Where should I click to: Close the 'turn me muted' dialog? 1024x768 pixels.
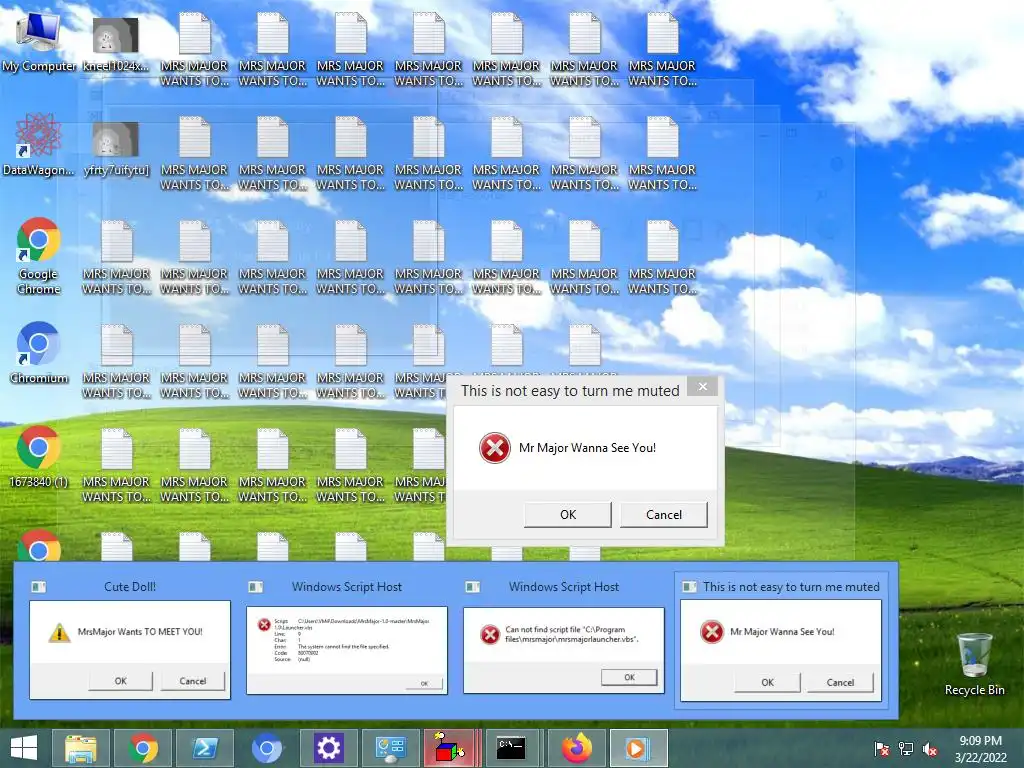click(x=703, y=387)
